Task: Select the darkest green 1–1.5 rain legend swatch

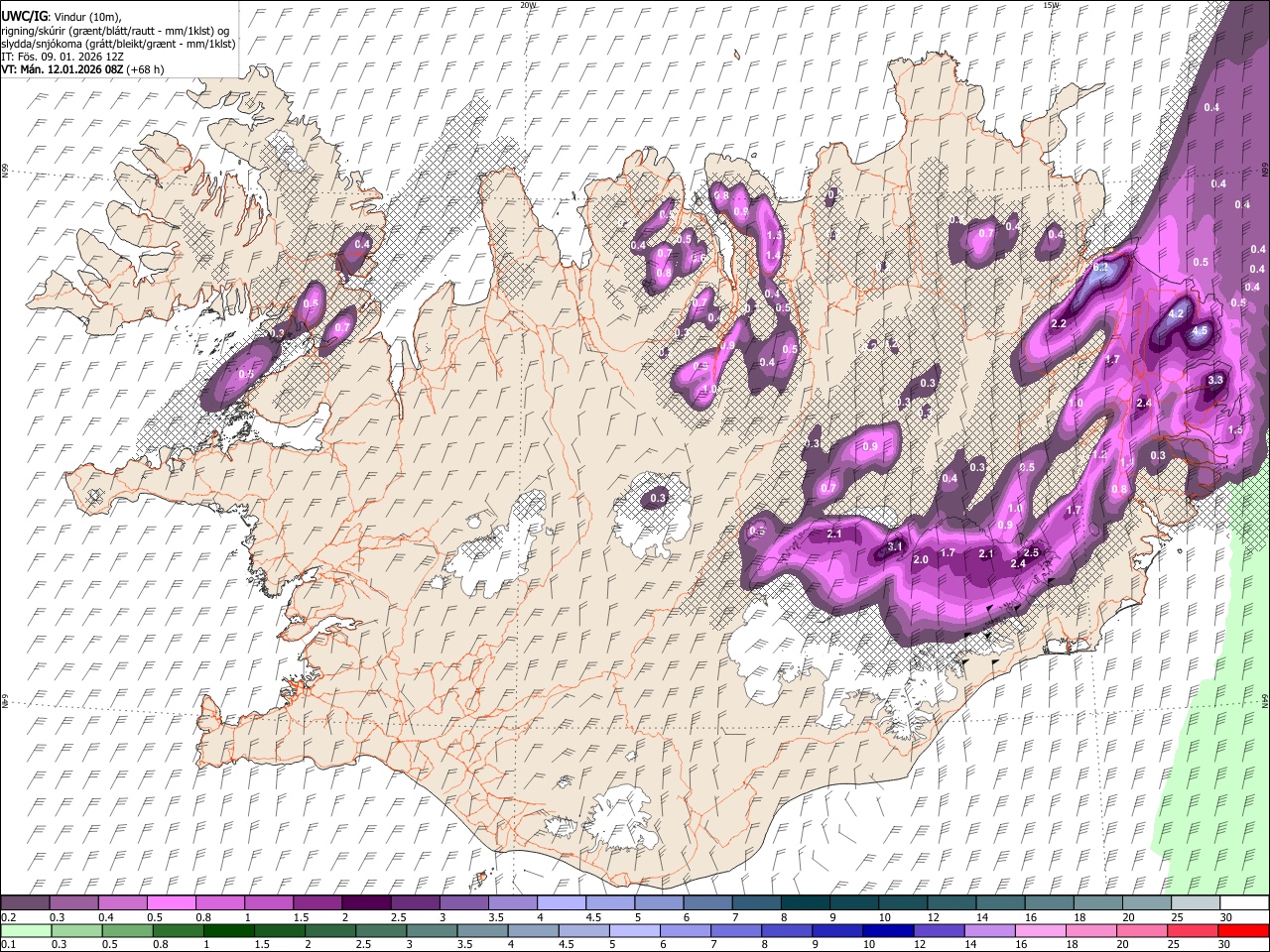Action: (228, 931)
